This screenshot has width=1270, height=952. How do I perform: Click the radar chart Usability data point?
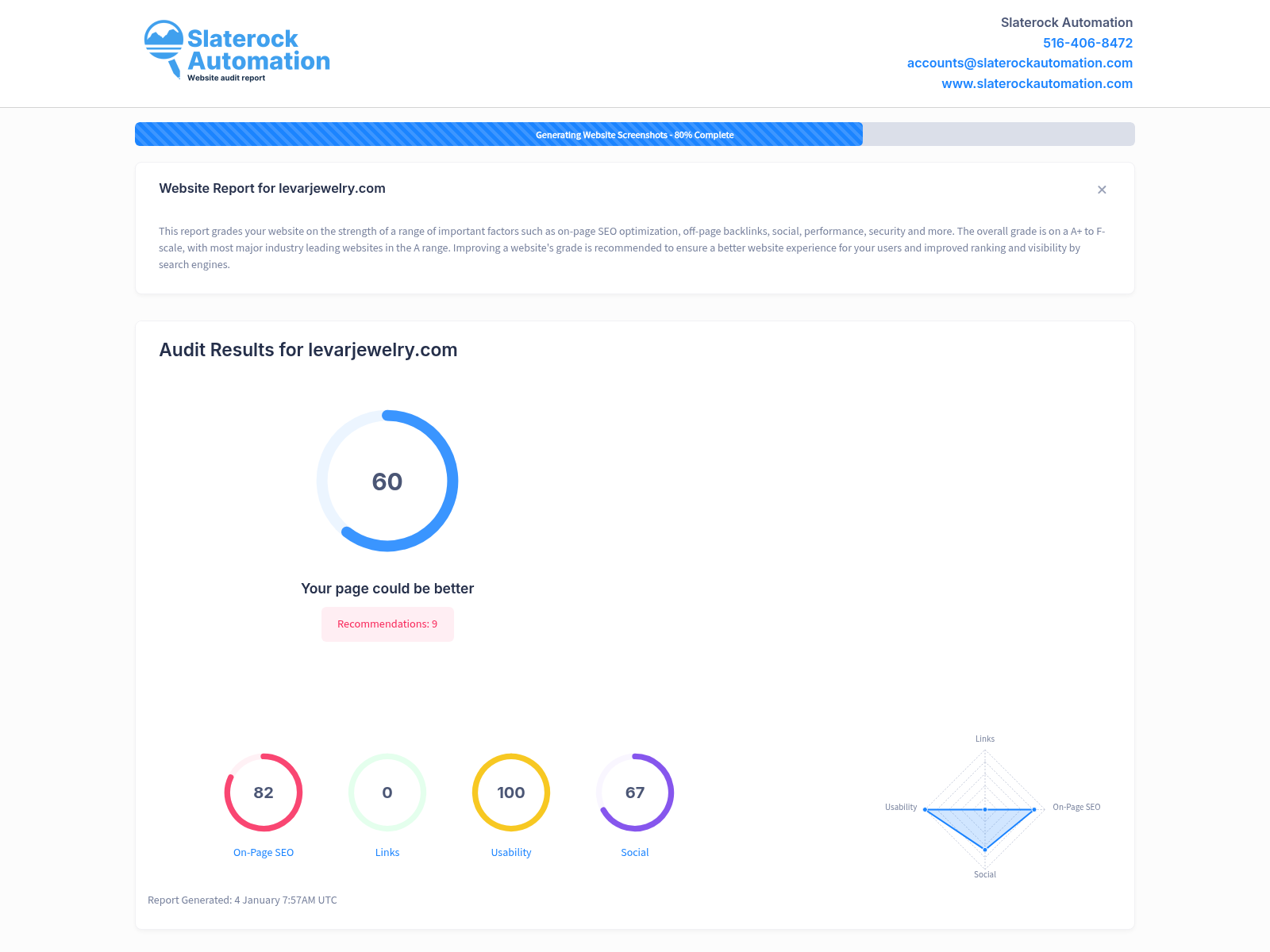point(926,809)
